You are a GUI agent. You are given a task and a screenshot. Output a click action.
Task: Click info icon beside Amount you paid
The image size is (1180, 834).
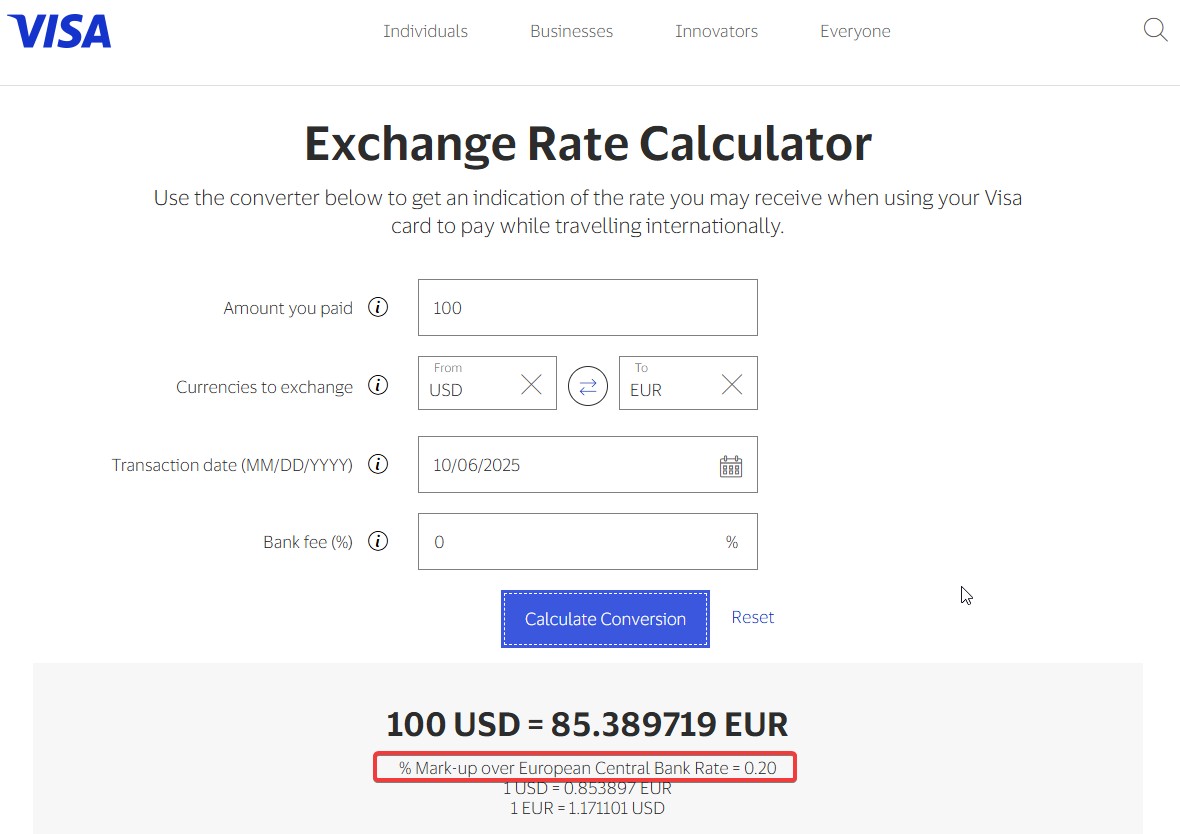tap(378, 308)
